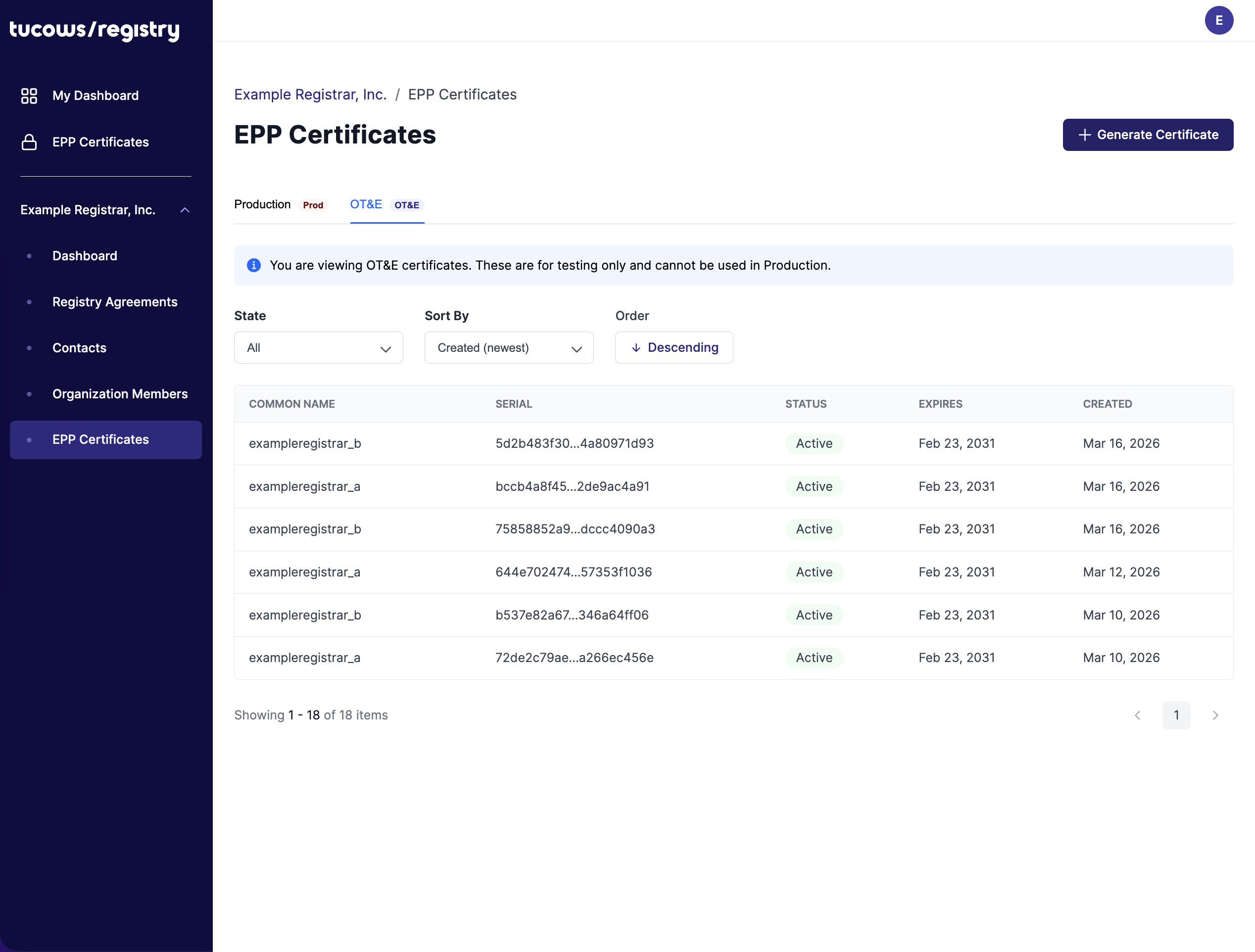Open the State filter dropdown

[x=318, y=347]
